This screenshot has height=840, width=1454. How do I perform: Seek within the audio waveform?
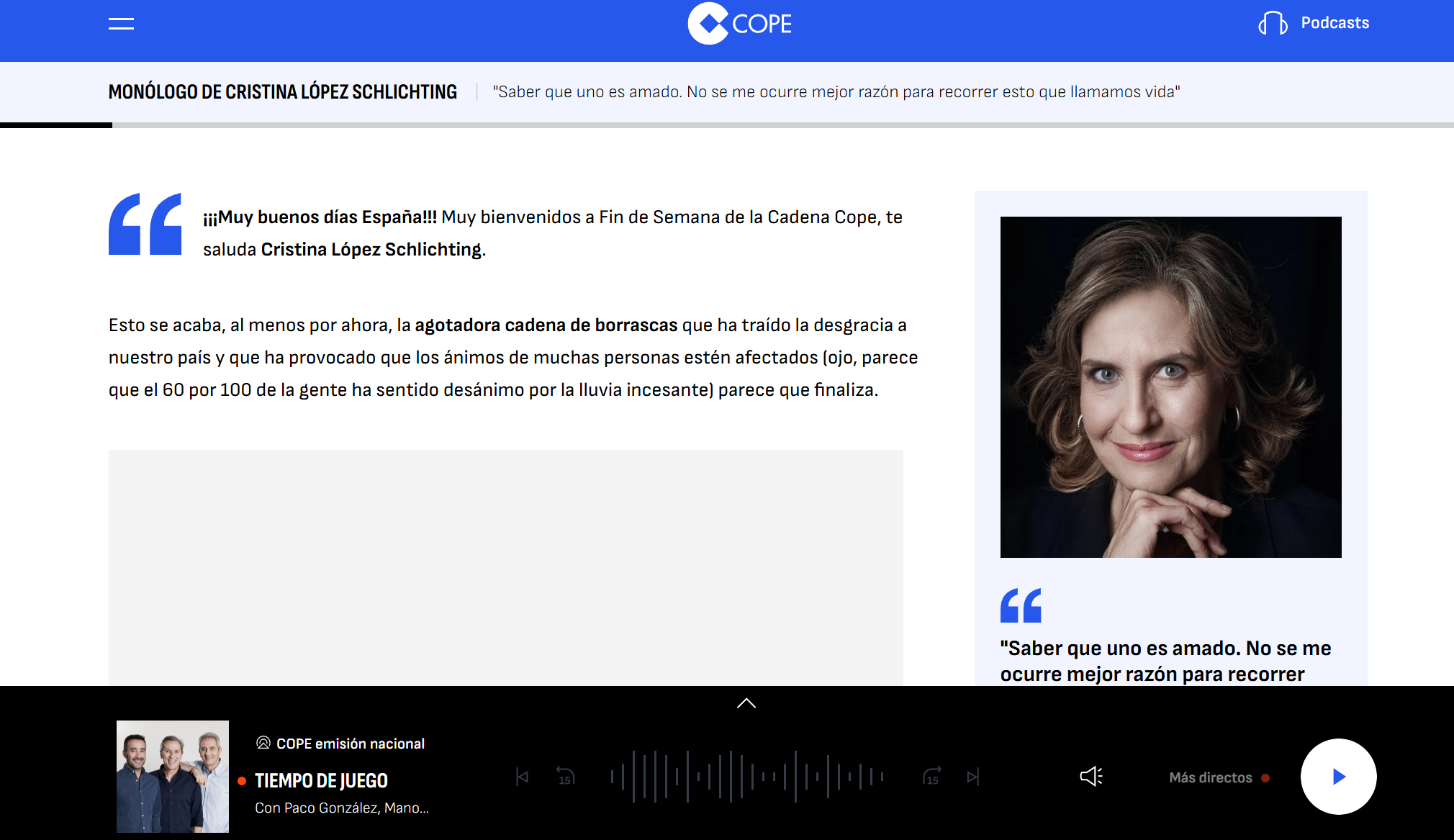click(746, 777)
